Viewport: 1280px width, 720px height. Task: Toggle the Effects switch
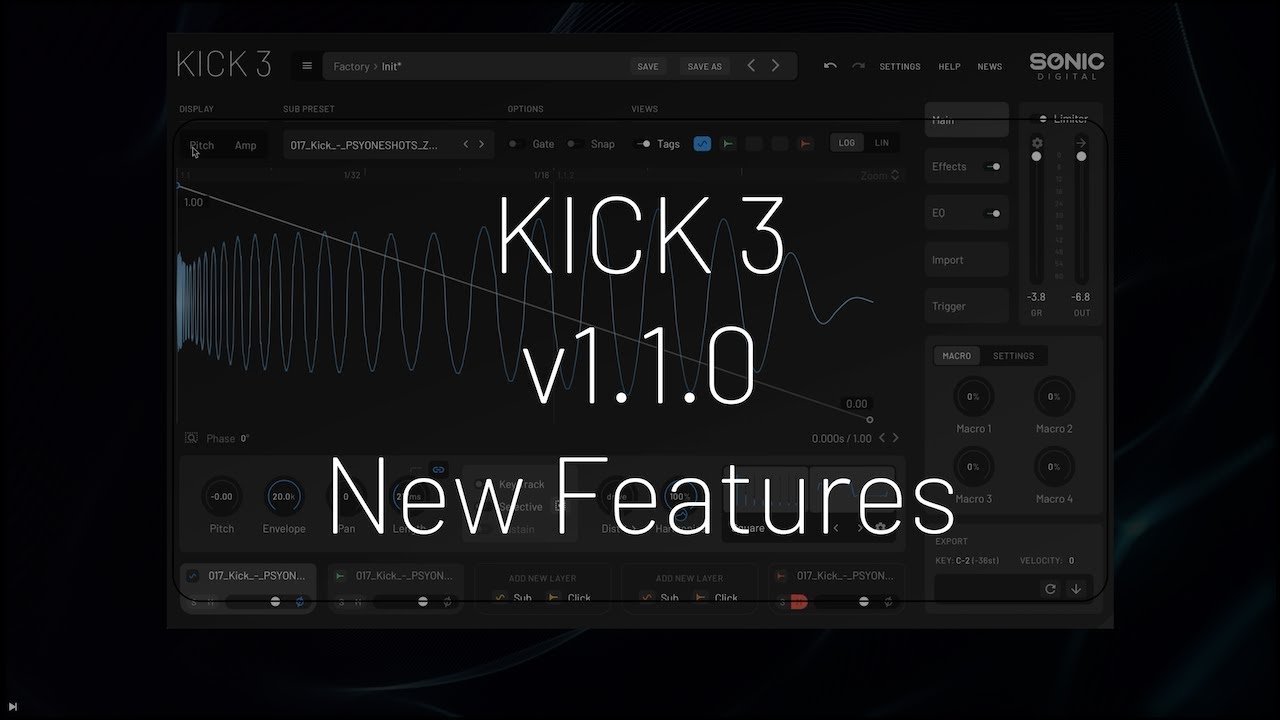[993, 167]
